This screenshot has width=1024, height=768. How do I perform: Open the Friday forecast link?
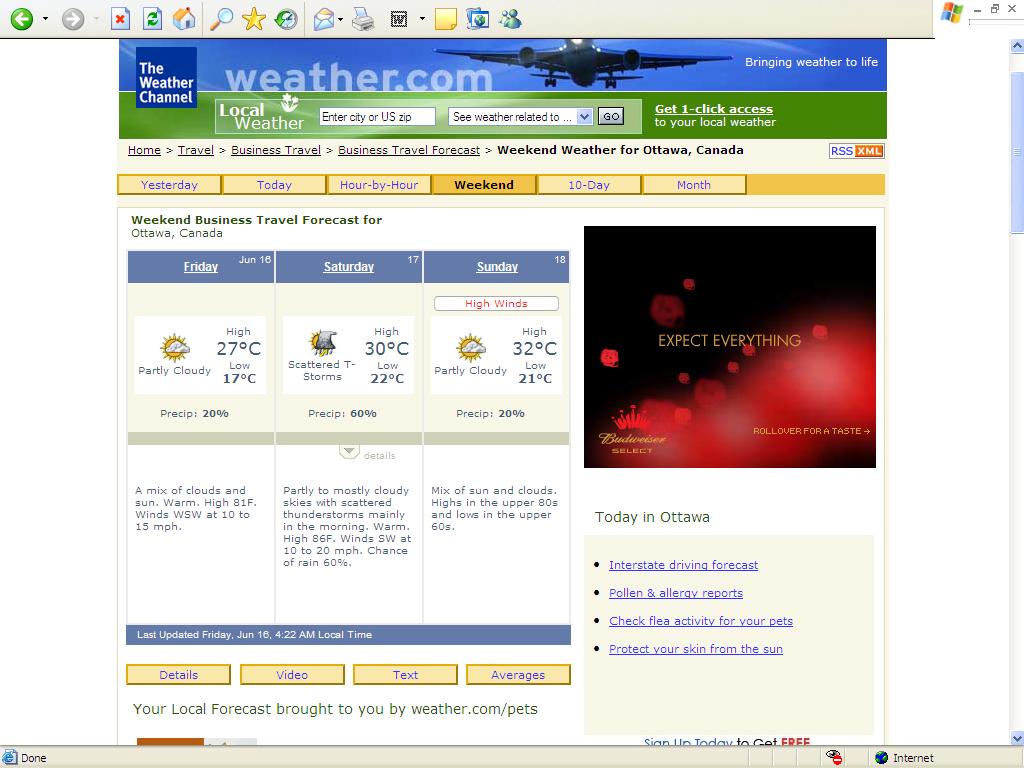200,266
